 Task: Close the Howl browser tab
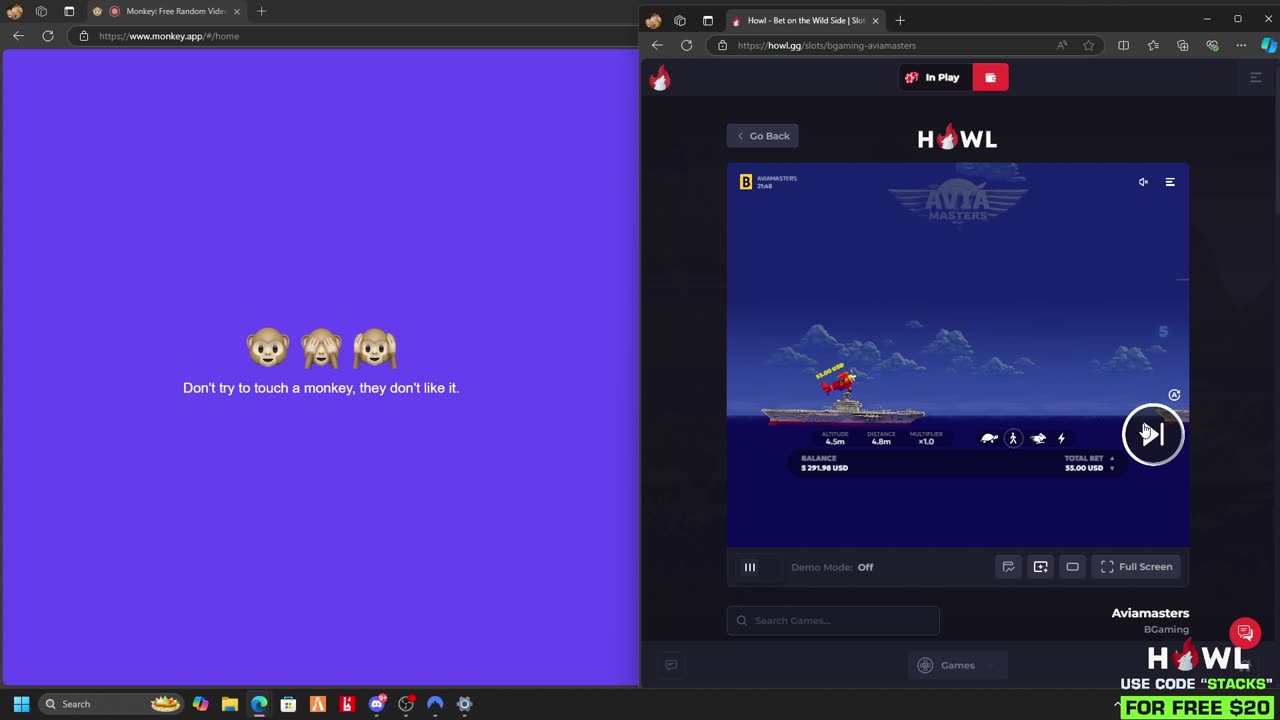point(875,20)
